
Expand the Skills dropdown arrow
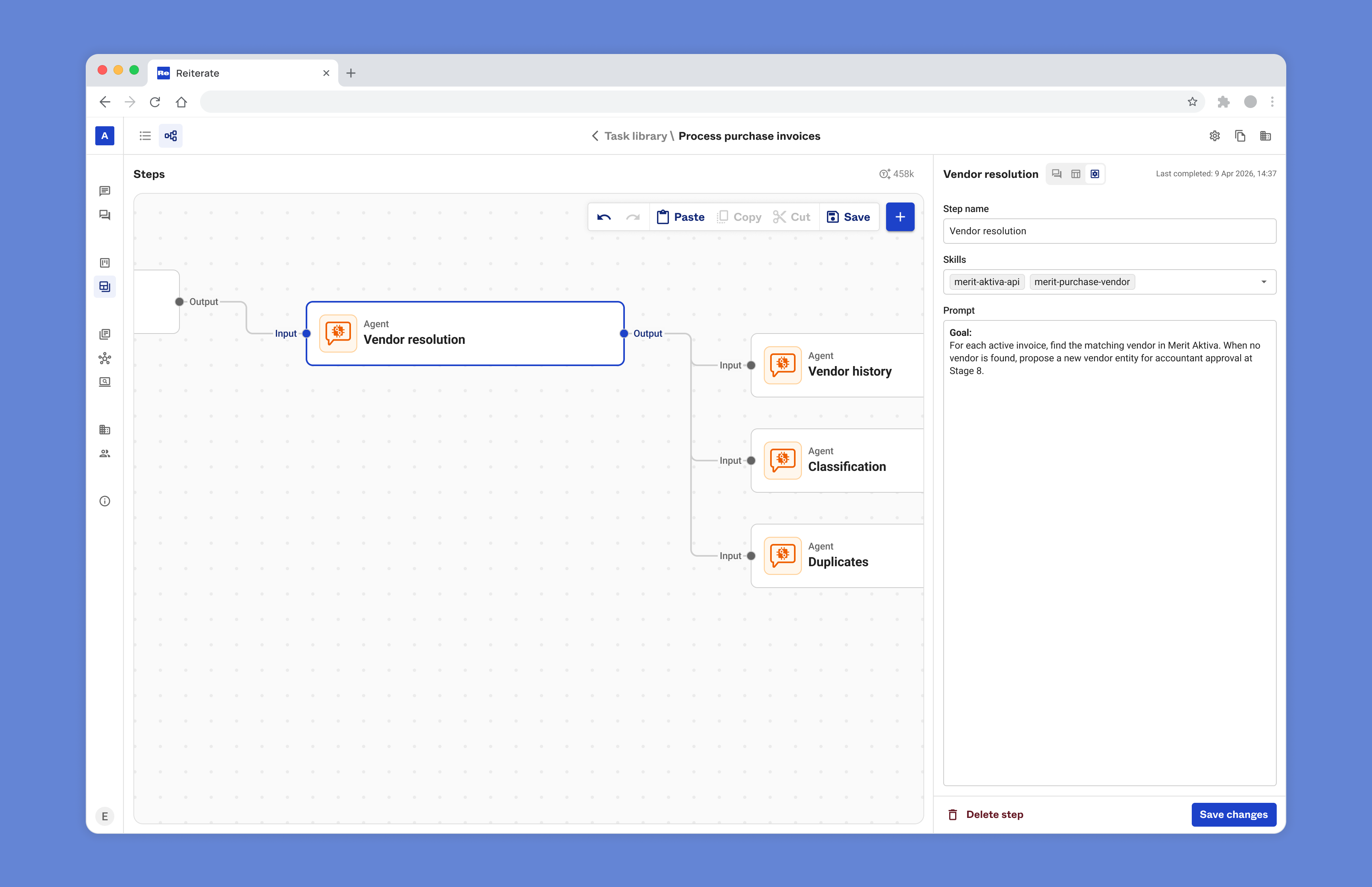[x=1264, y=282]
